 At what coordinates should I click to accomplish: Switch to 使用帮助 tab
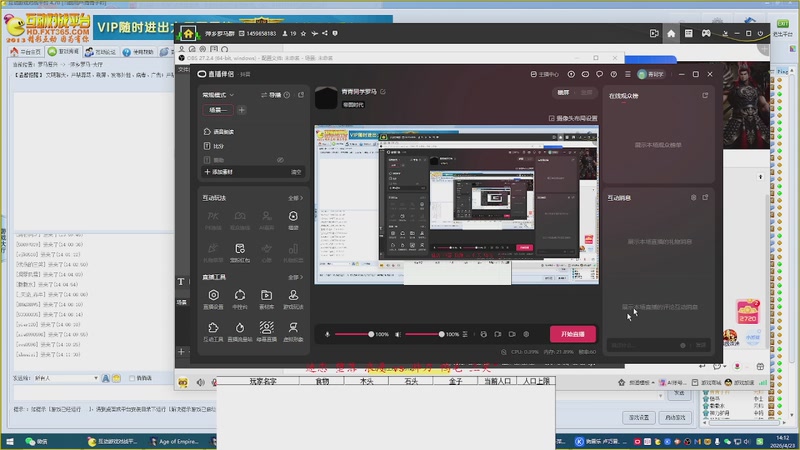(138, 52)
